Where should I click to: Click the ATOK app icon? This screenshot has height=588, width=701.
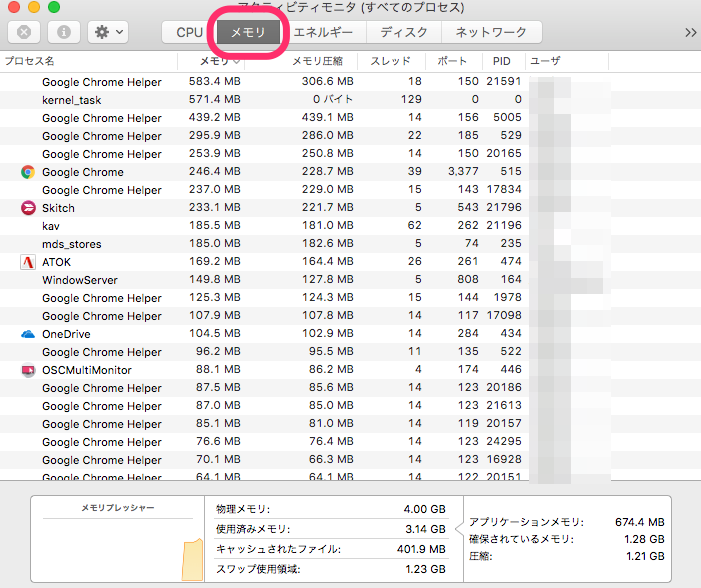pyautogui.click(x=28, y=262)
